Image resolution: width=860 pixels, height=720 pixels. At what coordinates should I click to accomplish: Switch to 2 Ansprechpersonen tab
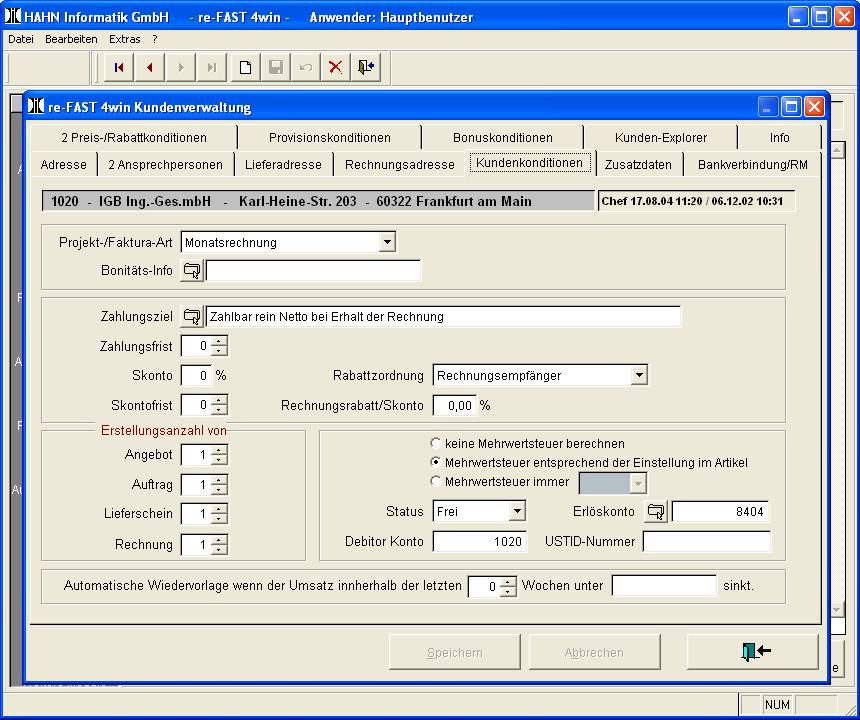tap(166, 165)
